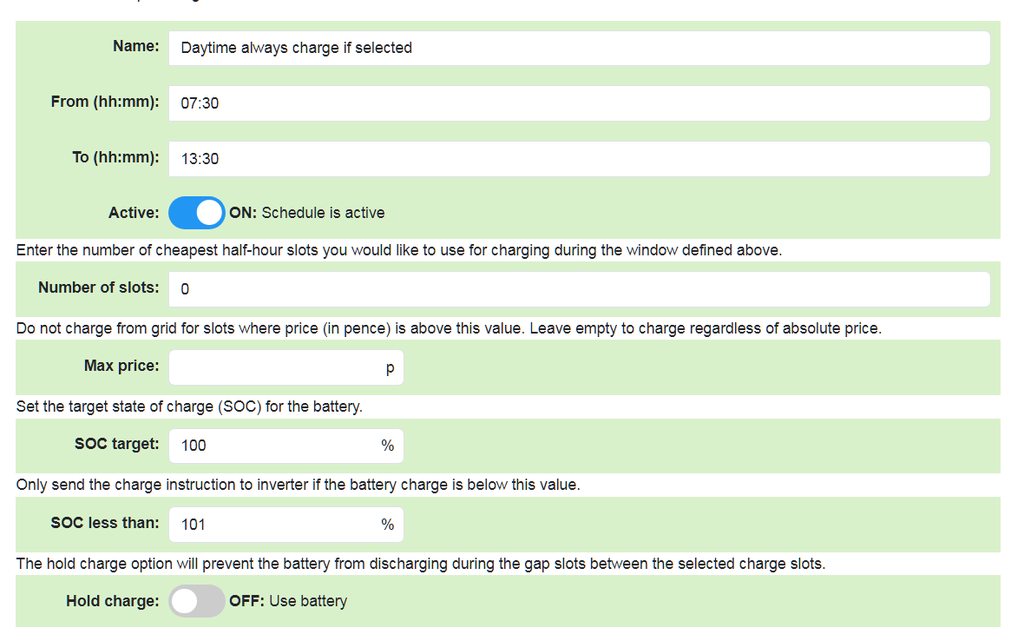Click the "Name:" field label
Screen dimensions: 1024x641
[x=136, y=46]
